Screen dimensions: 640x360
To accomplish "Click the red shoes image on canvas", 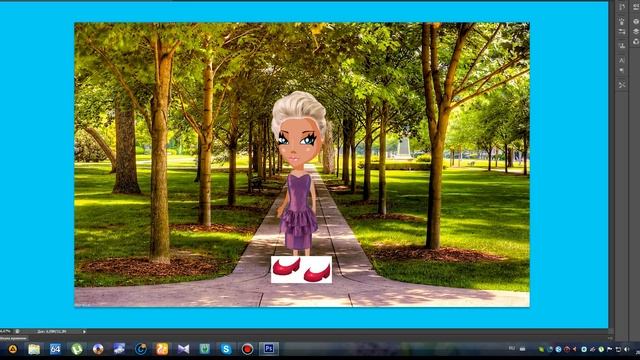I will click(301, 269).
